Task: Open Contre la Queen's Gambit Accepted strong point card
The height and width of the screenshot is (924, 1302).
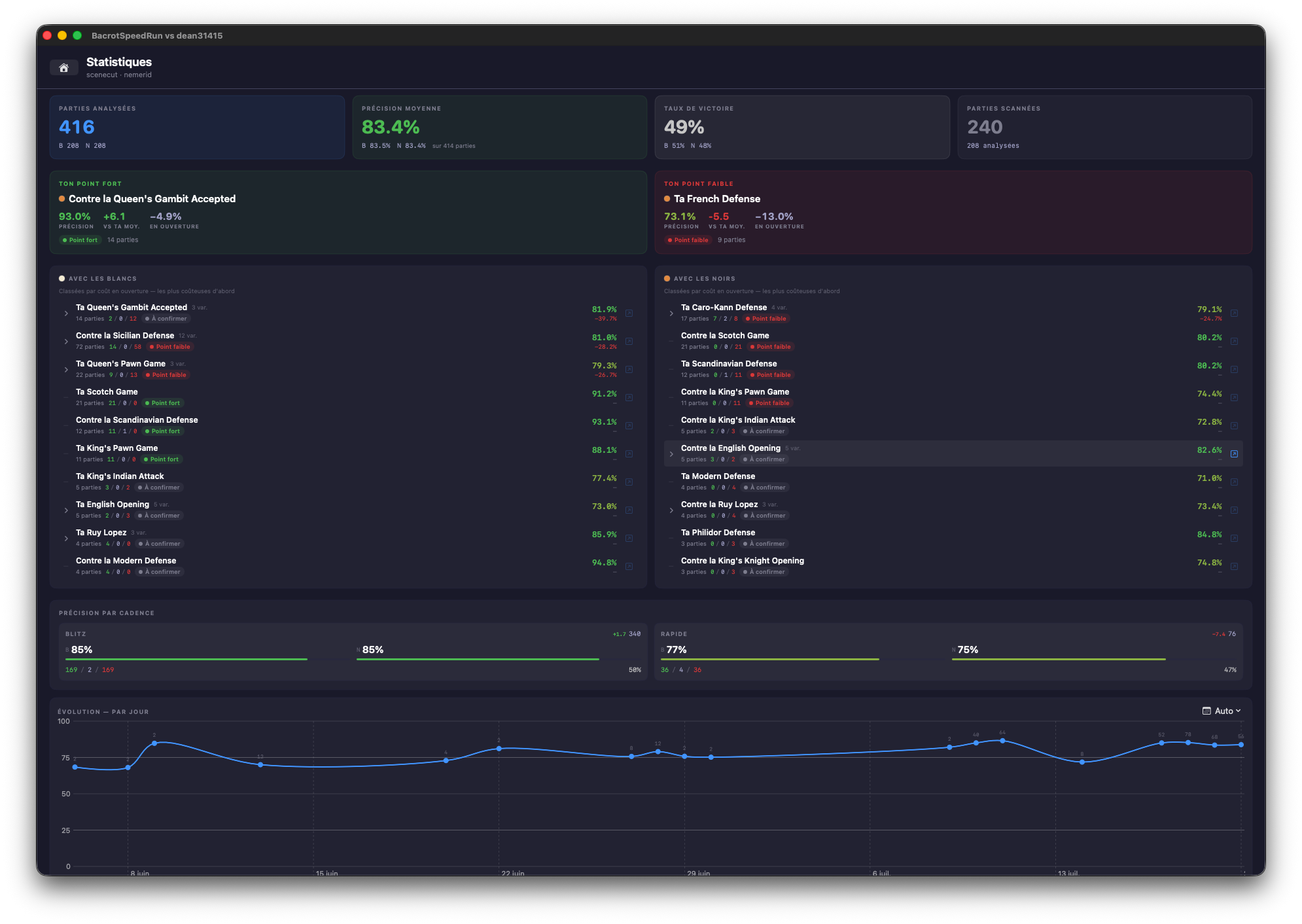Action: click(x=348, y=213)
